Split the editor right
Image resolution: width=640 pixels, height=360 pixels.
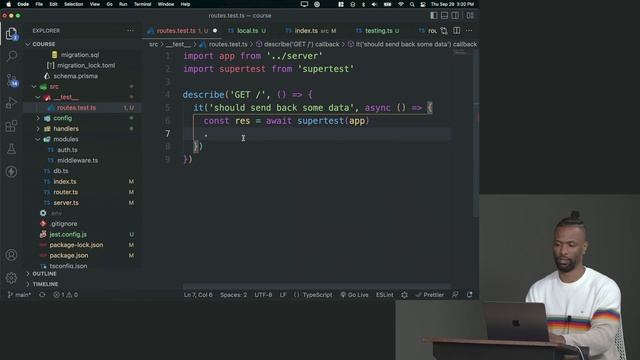tap(457, 31)
